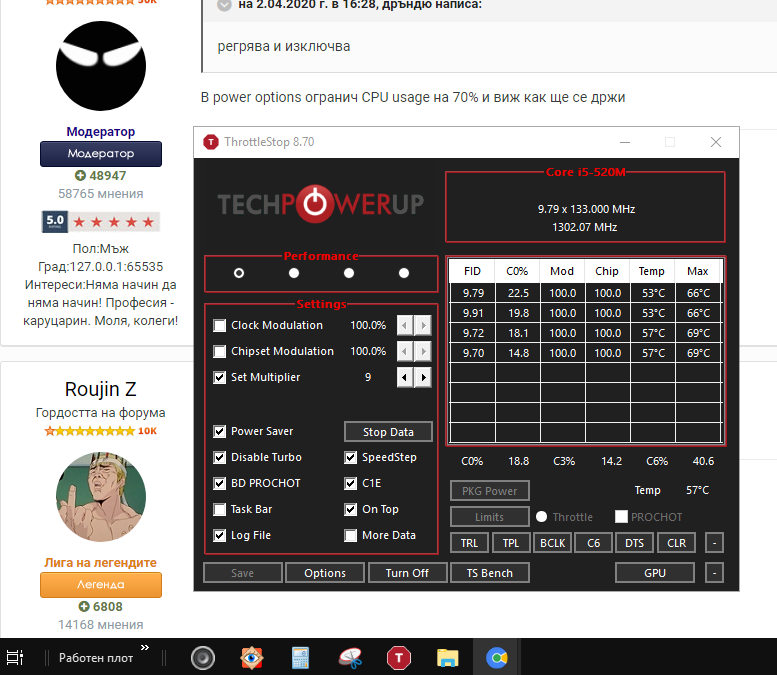The height and width of the screenshot is (675, 777).
Task: Open the Task View icon on taskbar
Action: tap(14, 658)
